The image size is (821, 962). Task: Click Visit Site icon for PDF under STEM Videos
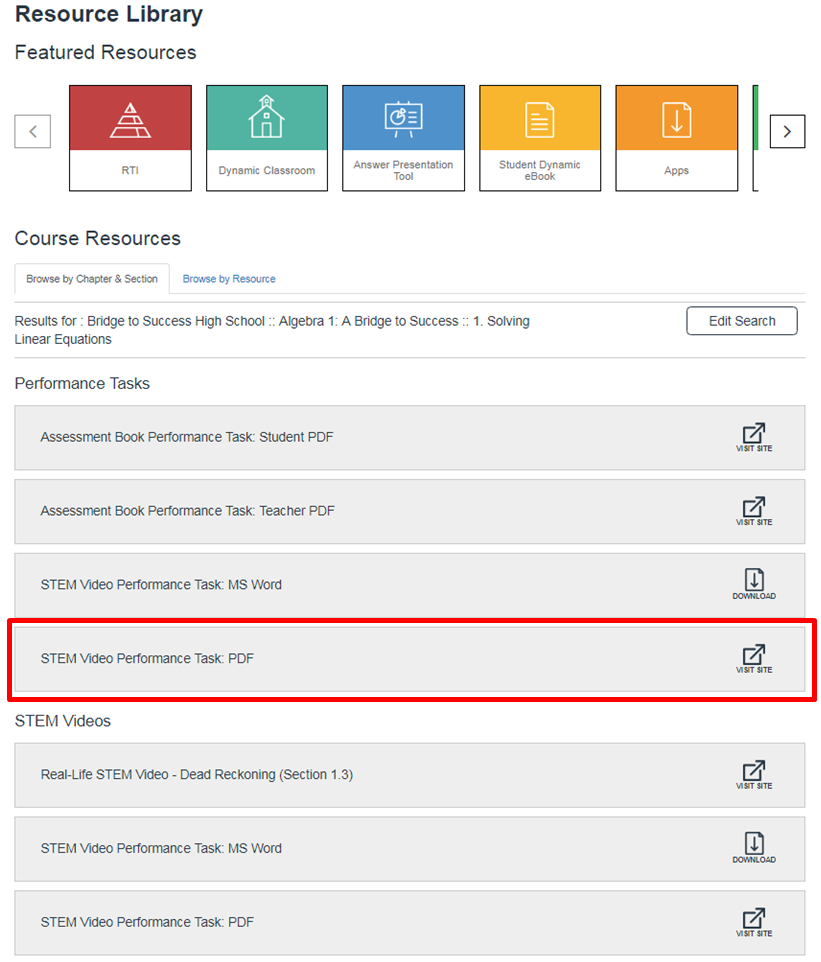[x=753, y=922]
